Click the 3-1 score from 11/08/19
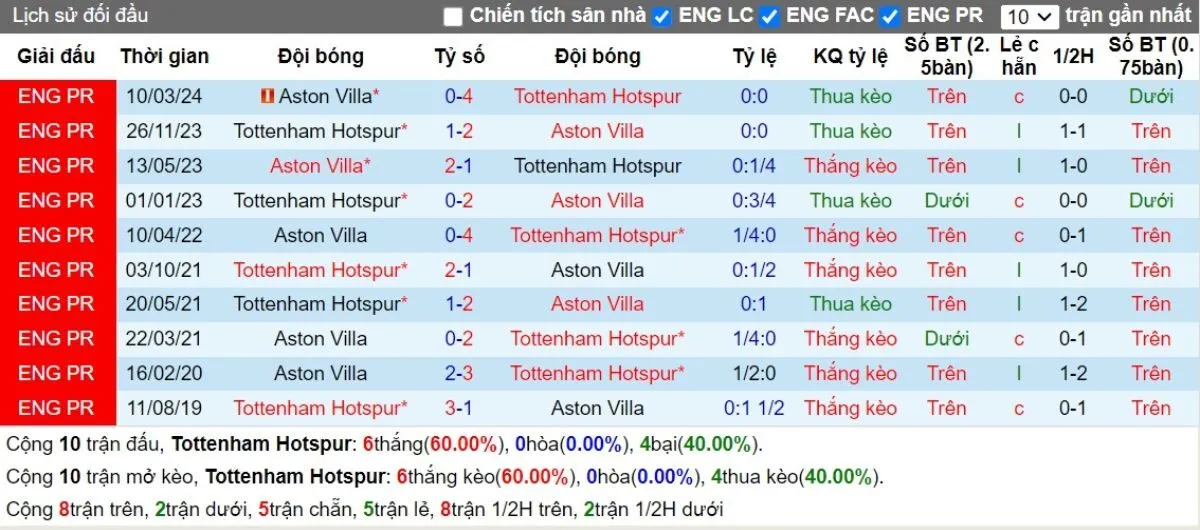Image resolution: width=1200 pixels, height=530 pixels. coord(459,408)
